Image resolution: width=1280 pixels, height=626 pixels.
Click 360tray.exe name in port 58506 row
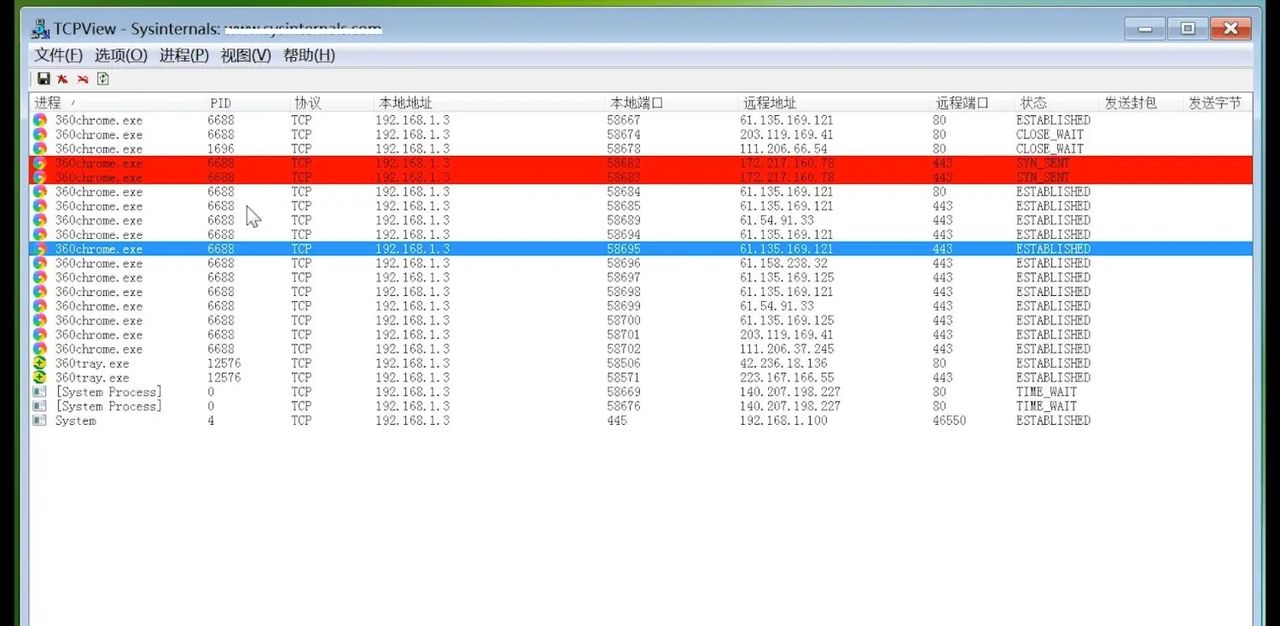(x=92, y=364)
